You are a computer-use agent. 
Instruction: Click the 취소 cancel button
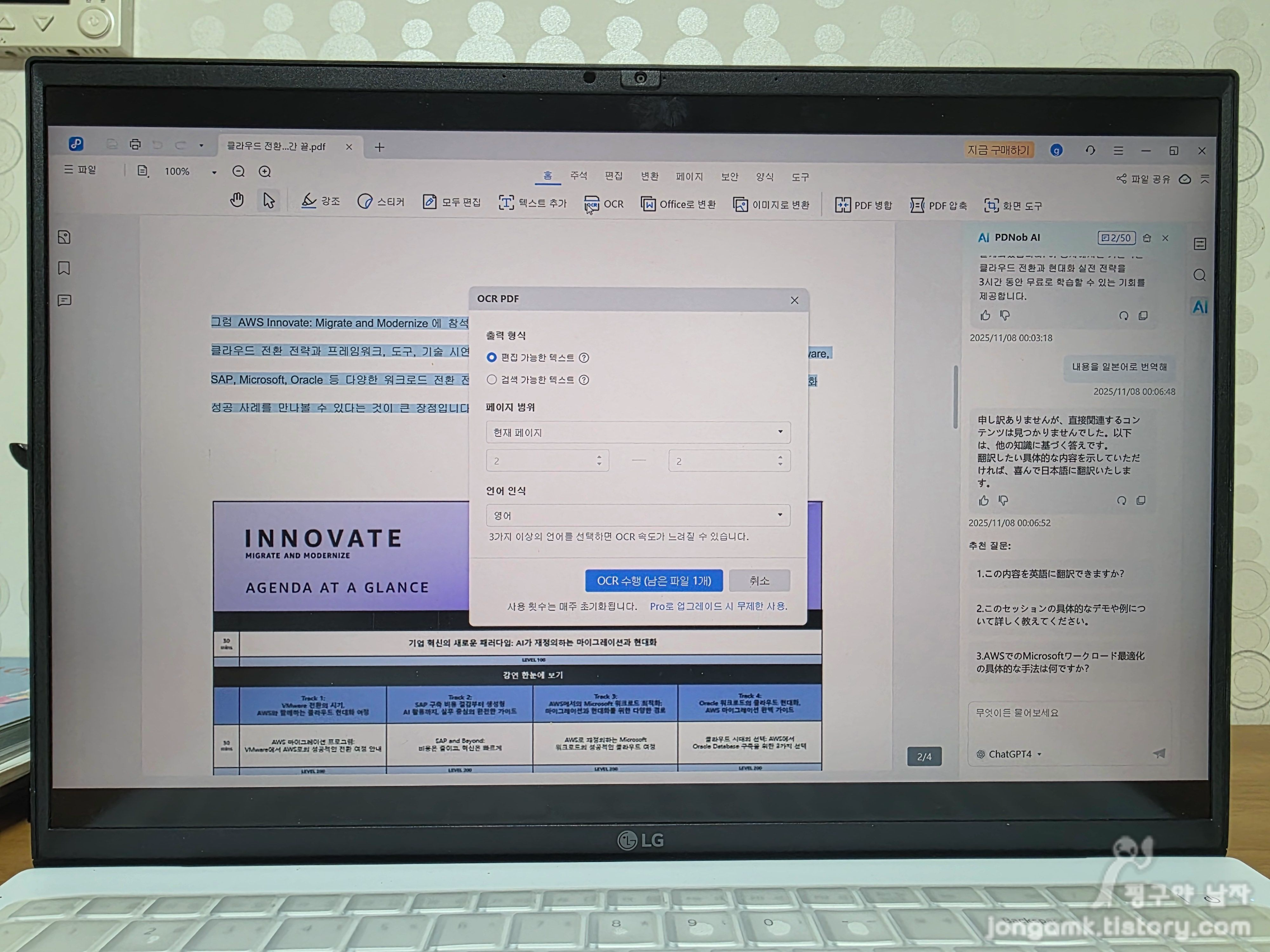tap(759, 581)
